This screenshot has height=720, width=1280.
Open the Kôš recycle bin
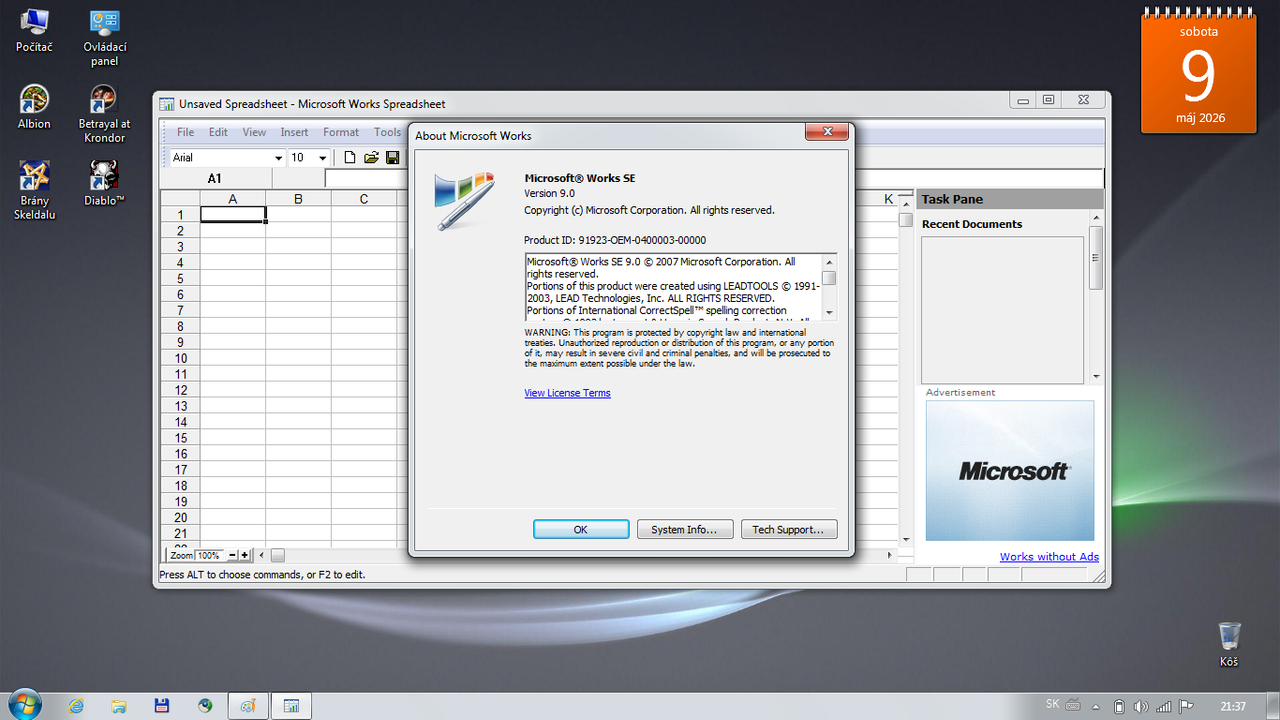pos(1229,645)
